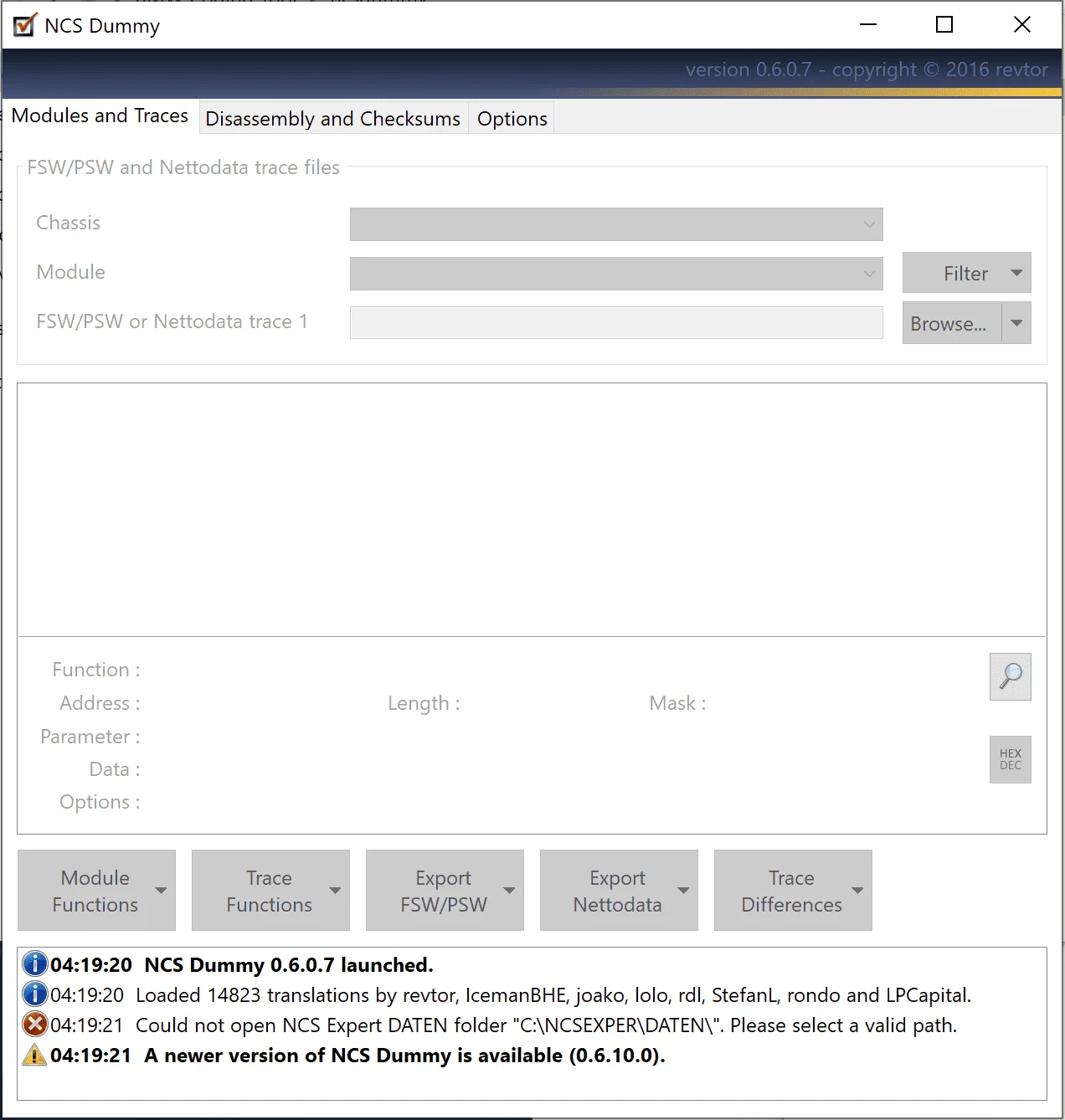Open the Options tab
This screenshot has height=1120, width=1065.
pyautogui.click(x=512, y=119)
